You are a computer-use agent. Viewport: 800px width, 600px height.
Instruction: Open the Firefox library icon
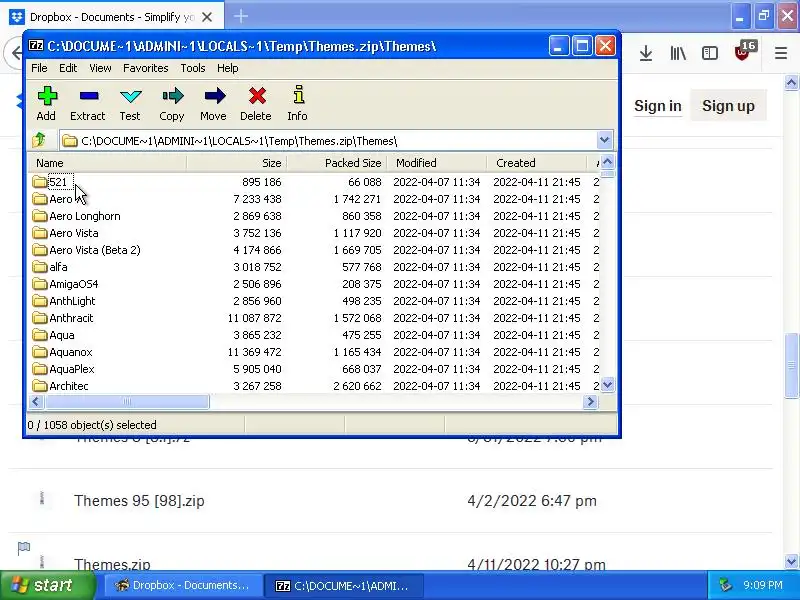click(x=678, y=53)
